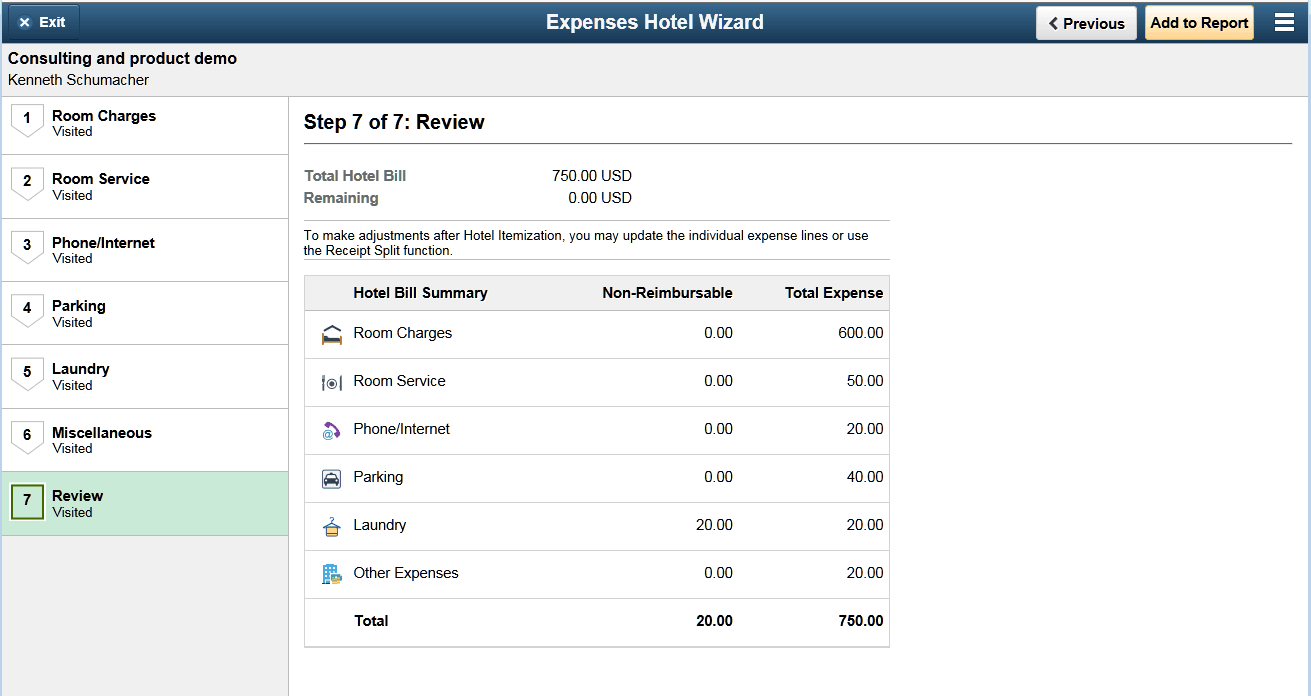
Task: Click Add to Report
Action: [1198, 21]
